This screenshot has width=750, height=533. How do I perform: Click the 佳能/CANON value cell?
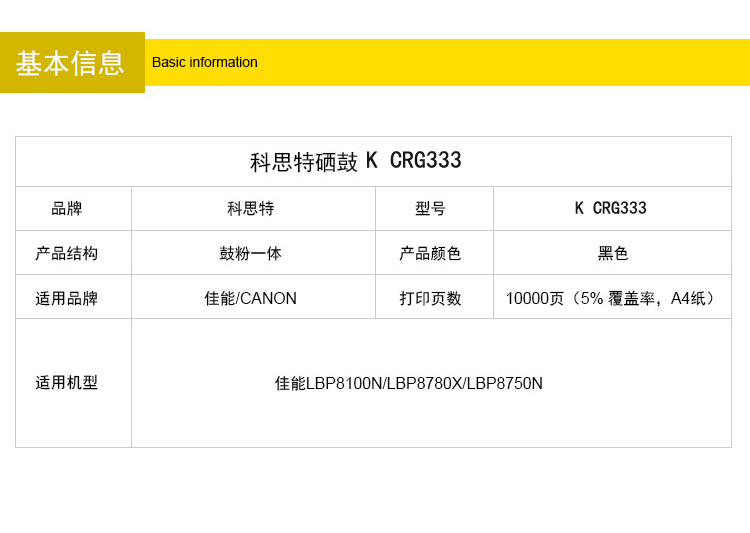(x=251, y=298)
